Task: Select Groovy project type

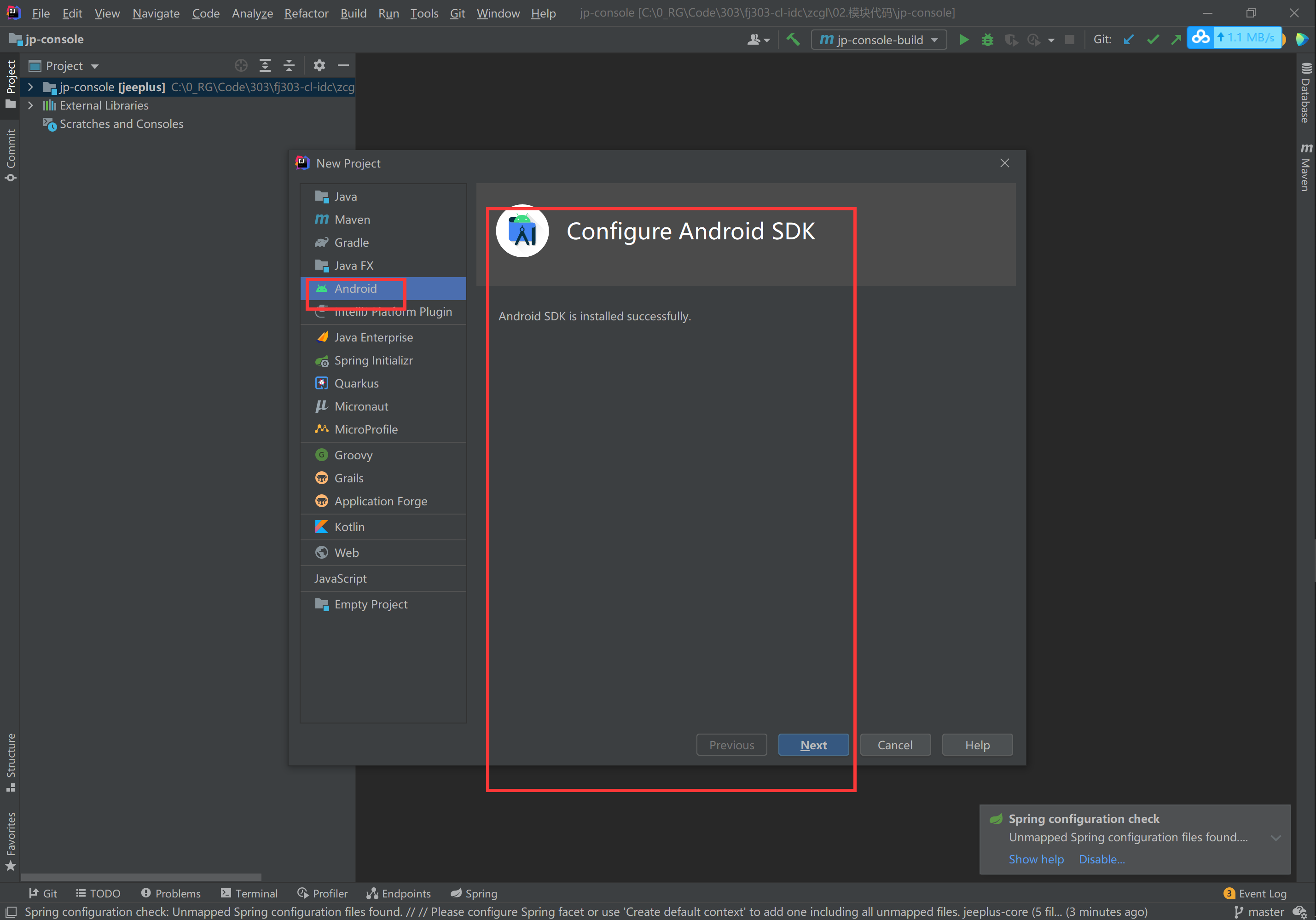Action: click(383, 455)
